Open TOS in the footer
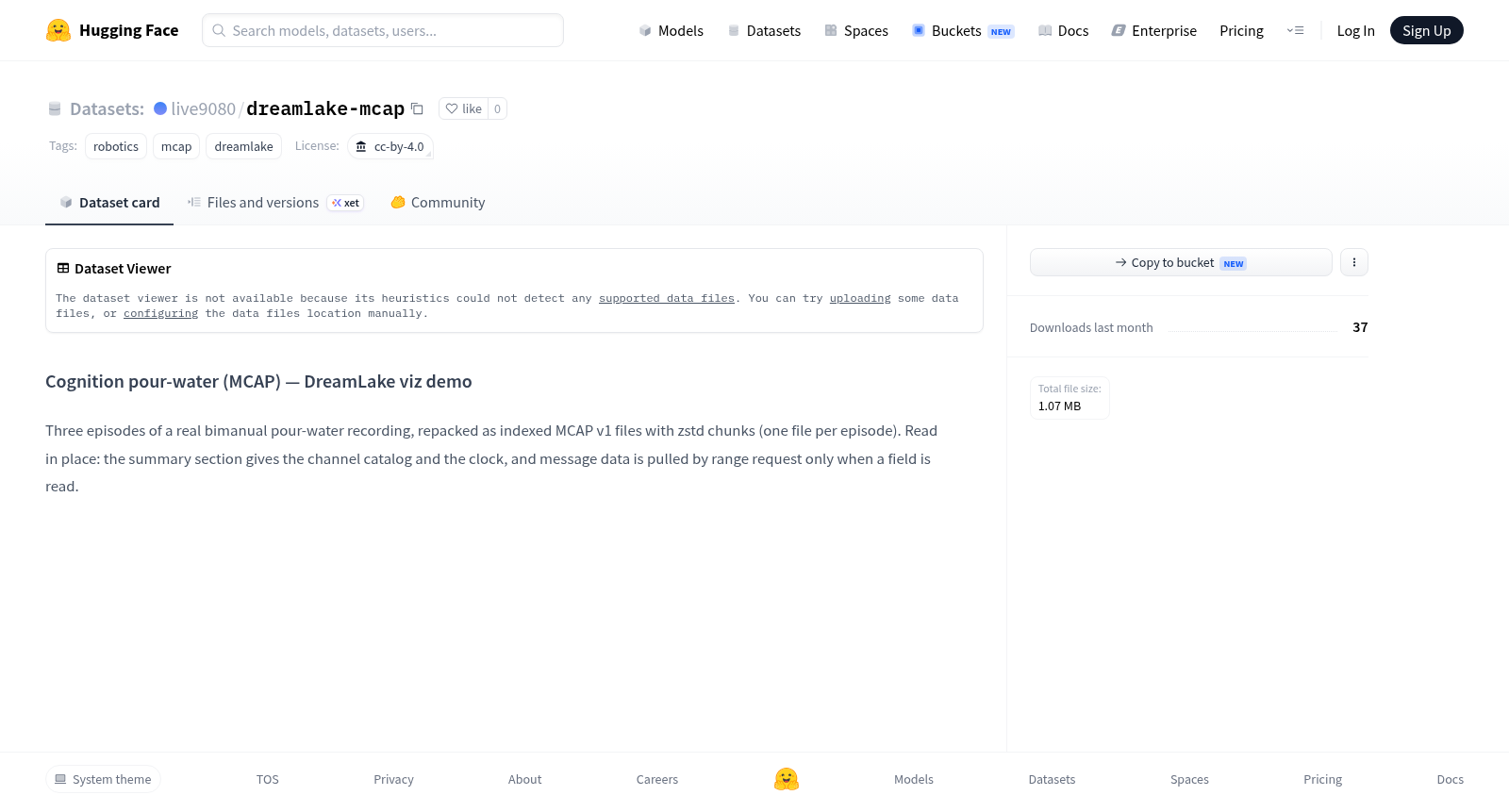1509x812 pixels. click(x=268, y=779)
